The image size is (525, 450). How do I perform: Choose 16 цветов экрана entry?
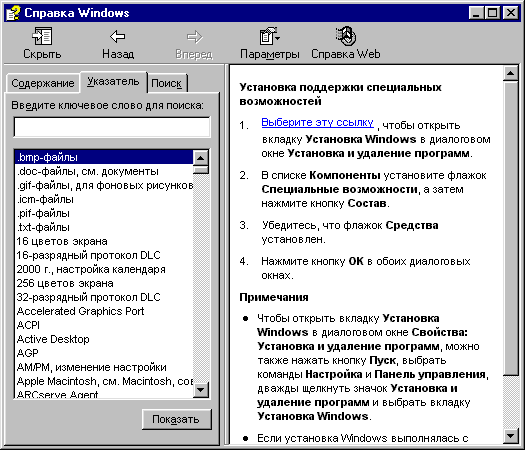[x=104, y=241]
